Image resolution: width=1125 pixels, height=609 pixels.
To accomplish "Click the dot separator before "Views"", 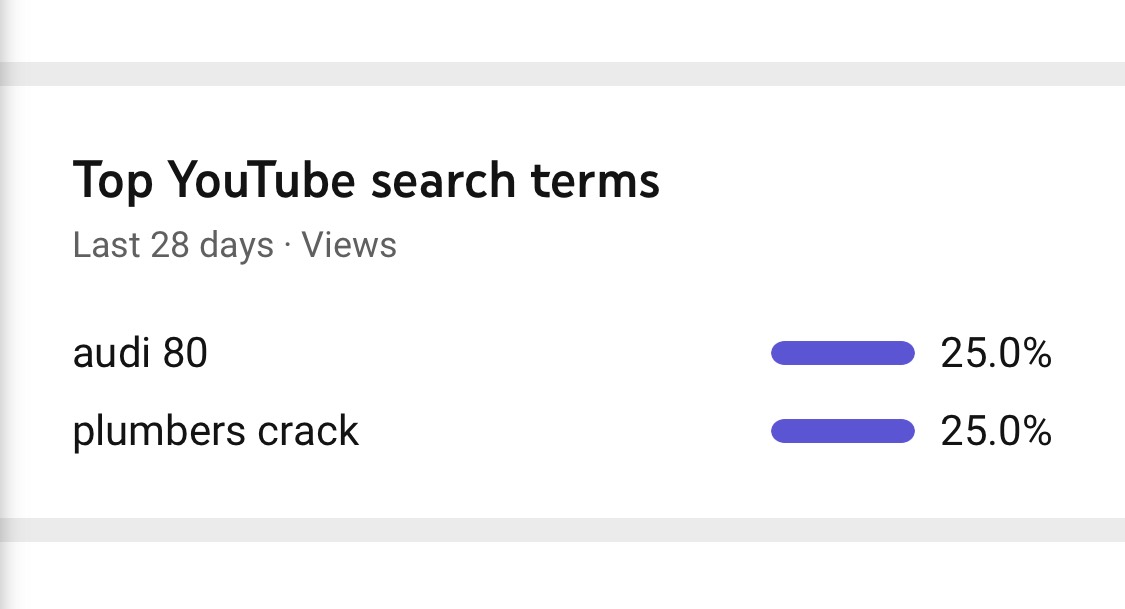I will tap(288, 245).
